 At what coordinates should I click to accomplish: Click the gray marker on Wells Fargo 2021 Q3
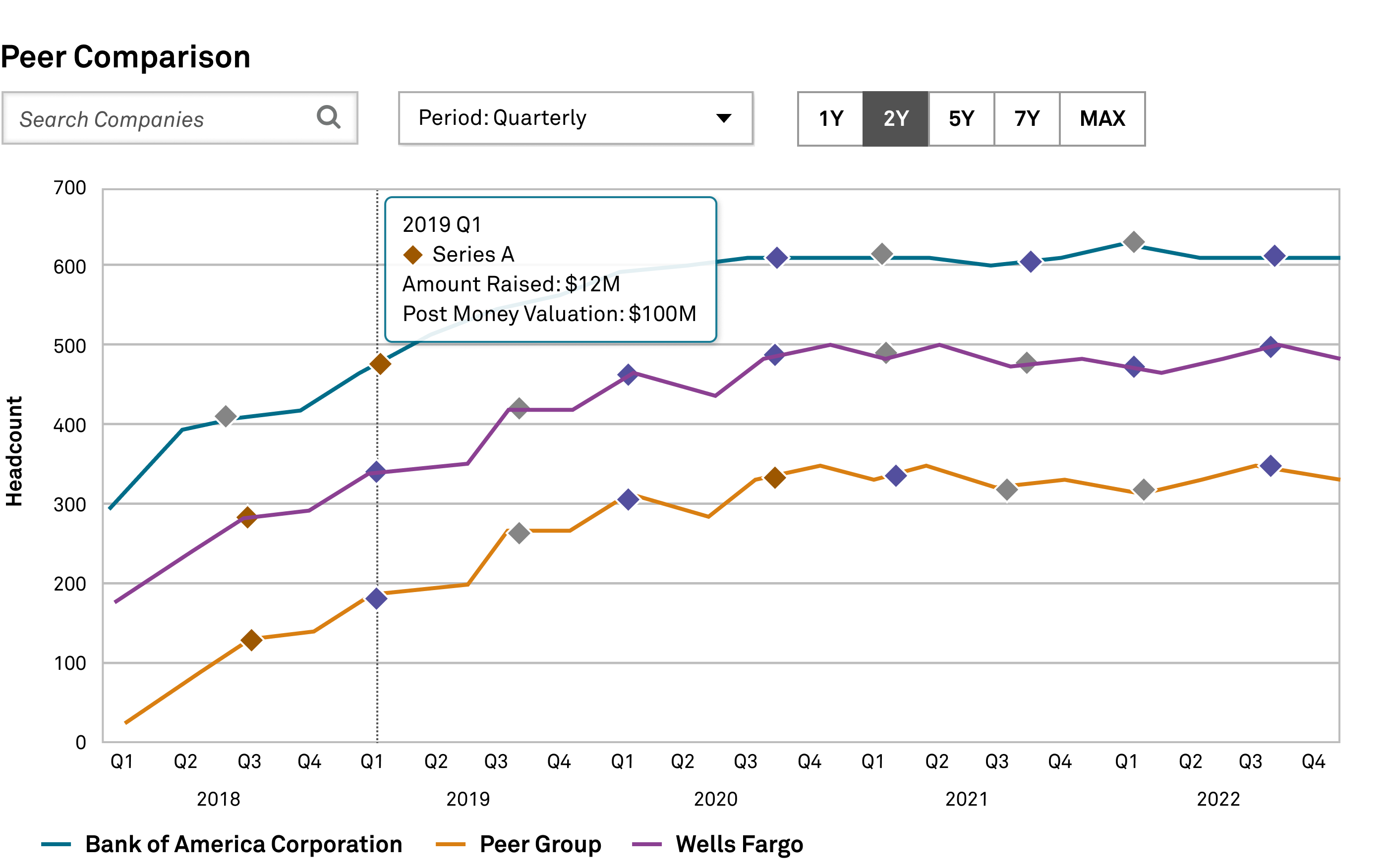point(1026,363)
